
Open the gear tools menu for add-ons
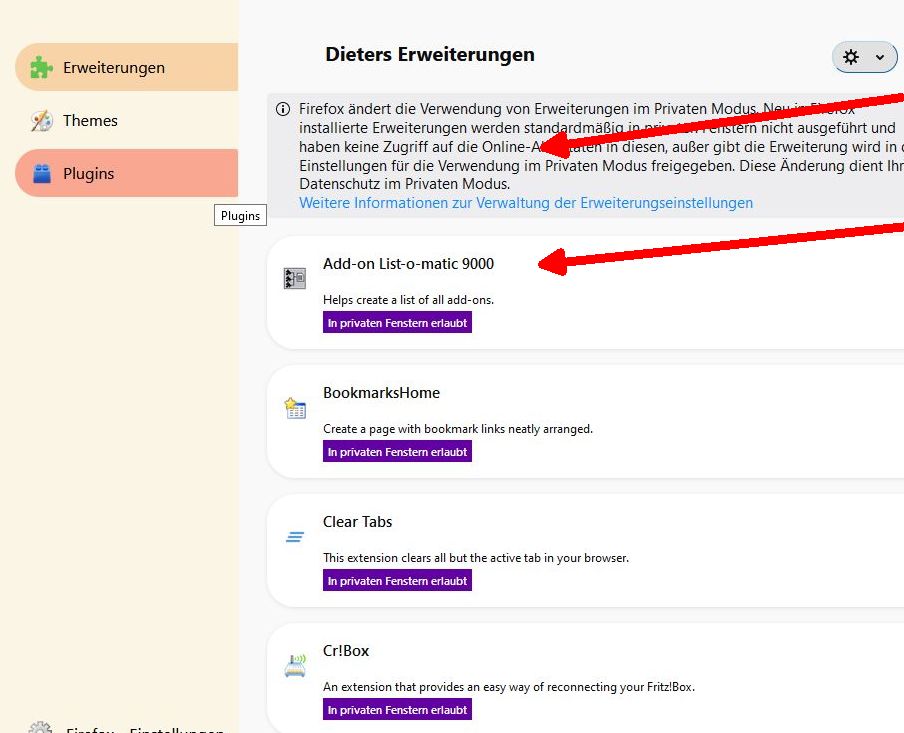pyautogui.click(x=864, y=57)
